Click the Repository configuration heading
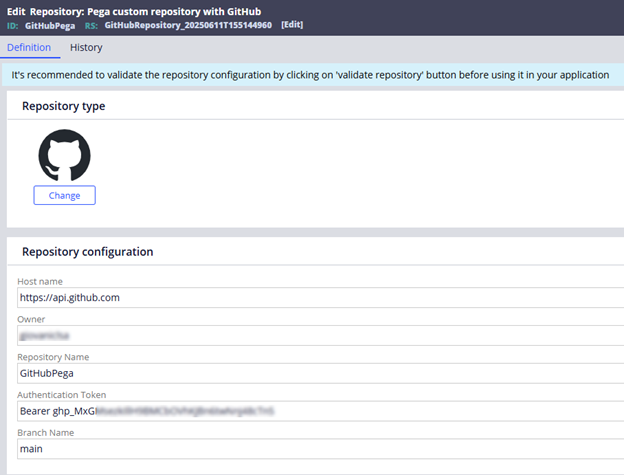Viewport: 624px width, 475px height. 88,252
